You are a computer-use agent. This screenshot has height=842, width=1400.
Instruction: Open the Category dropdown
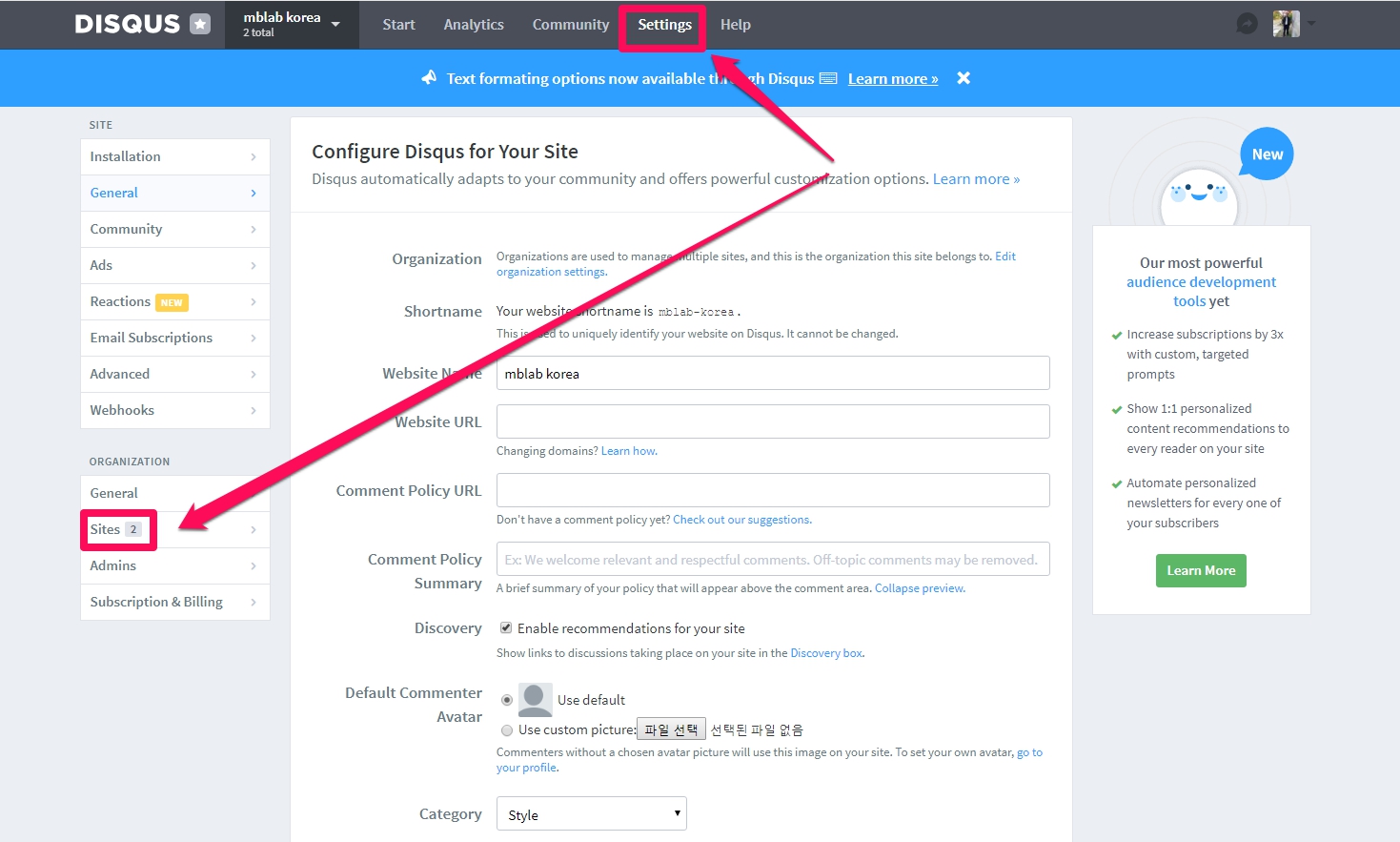point(591,814)
